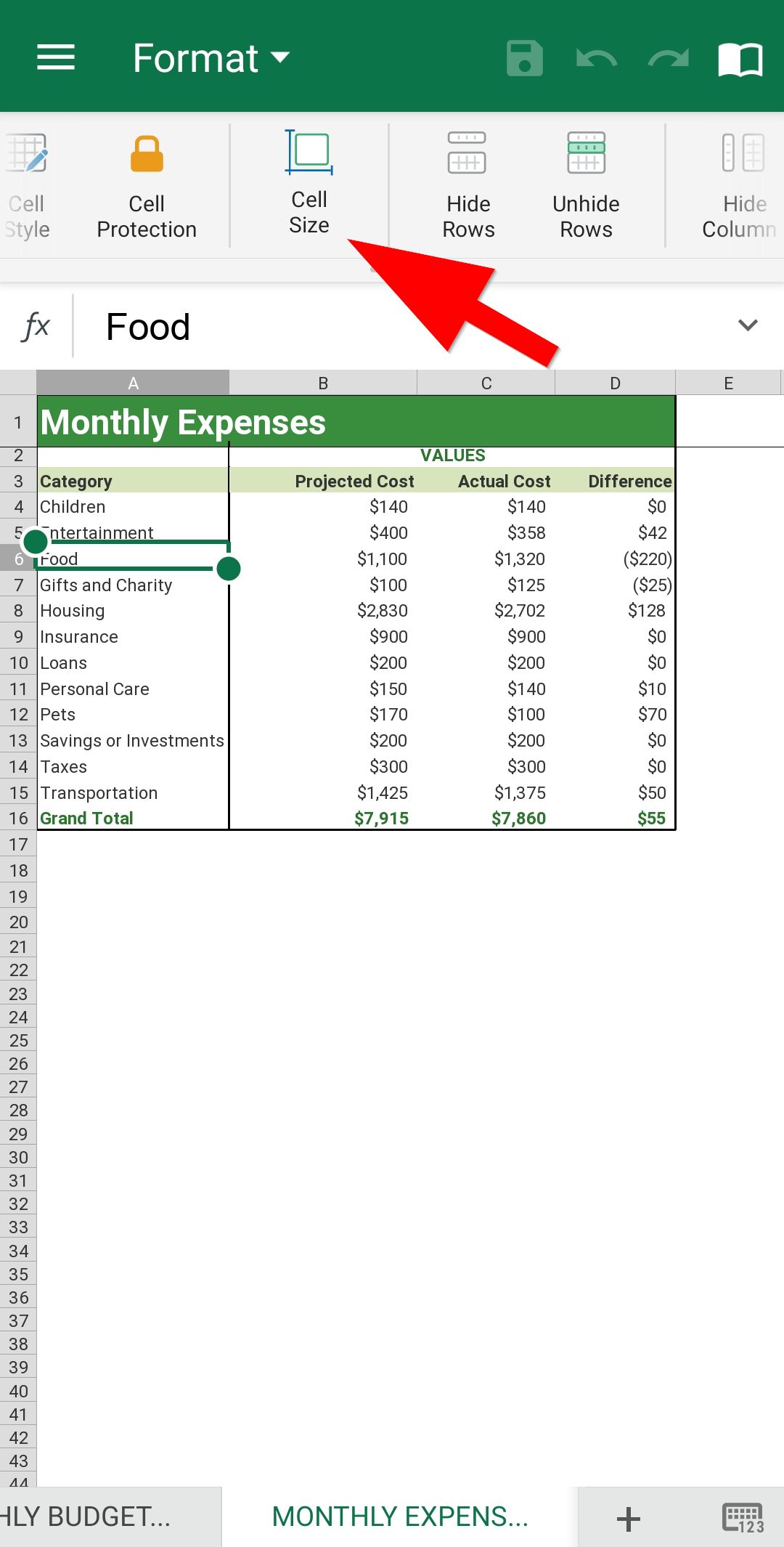Viewport: 784px width, 1547px height.
Task: Tap the VALUES header cell
Action: [452, 455]
